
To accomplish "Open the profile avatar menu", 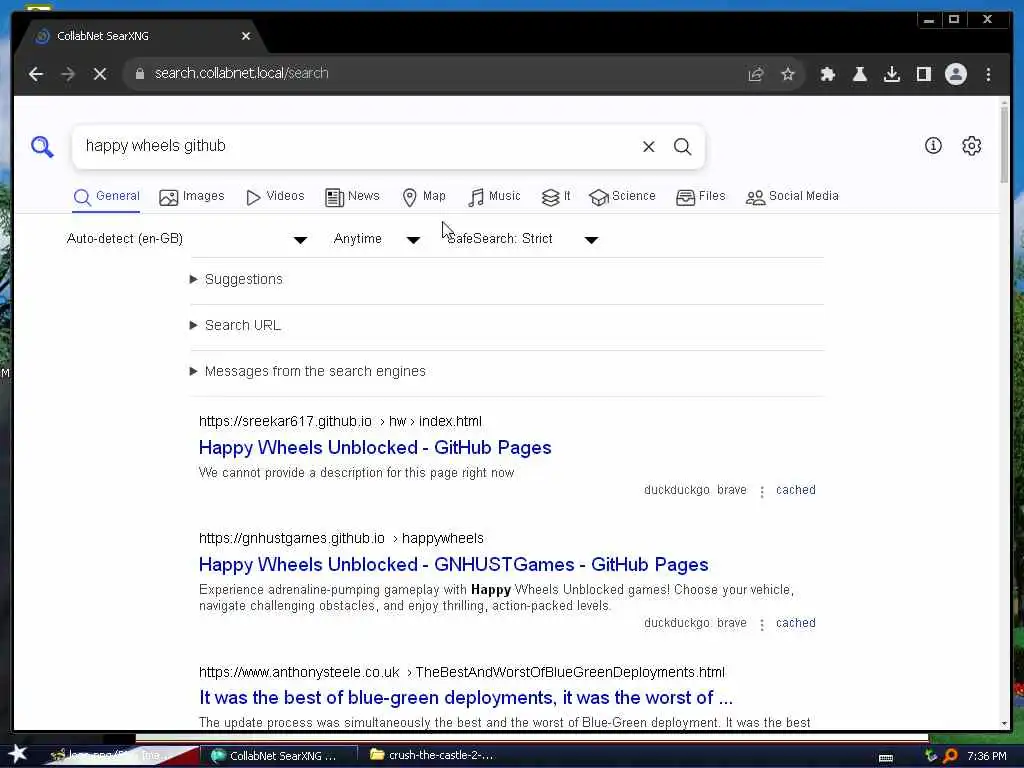I will tap(955, 74).
